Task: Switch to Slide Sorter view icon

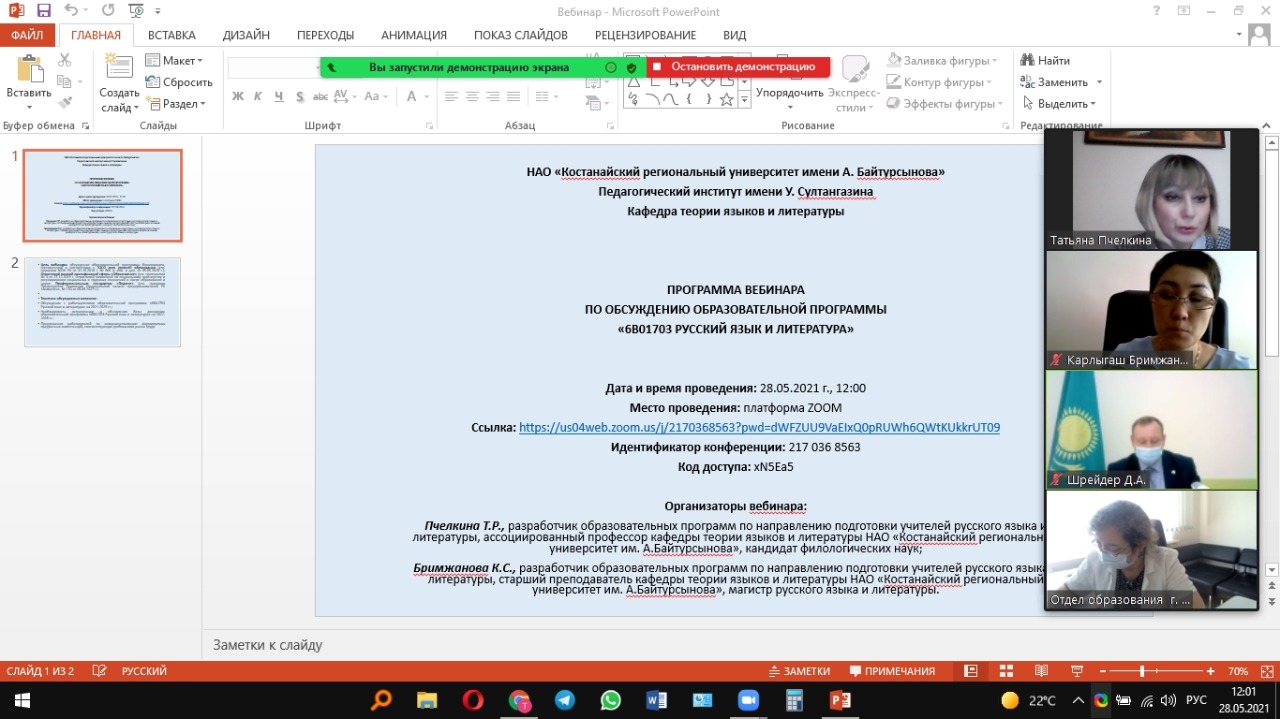Action: (x=1006, y=671)
